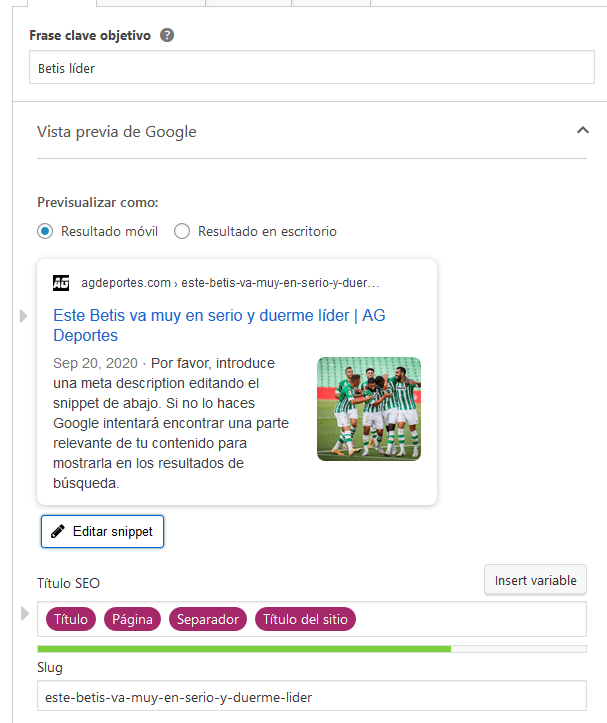Click the AG favicon in snippet preview
Screen dimensions: 607x723
click(x=61, y=283)
